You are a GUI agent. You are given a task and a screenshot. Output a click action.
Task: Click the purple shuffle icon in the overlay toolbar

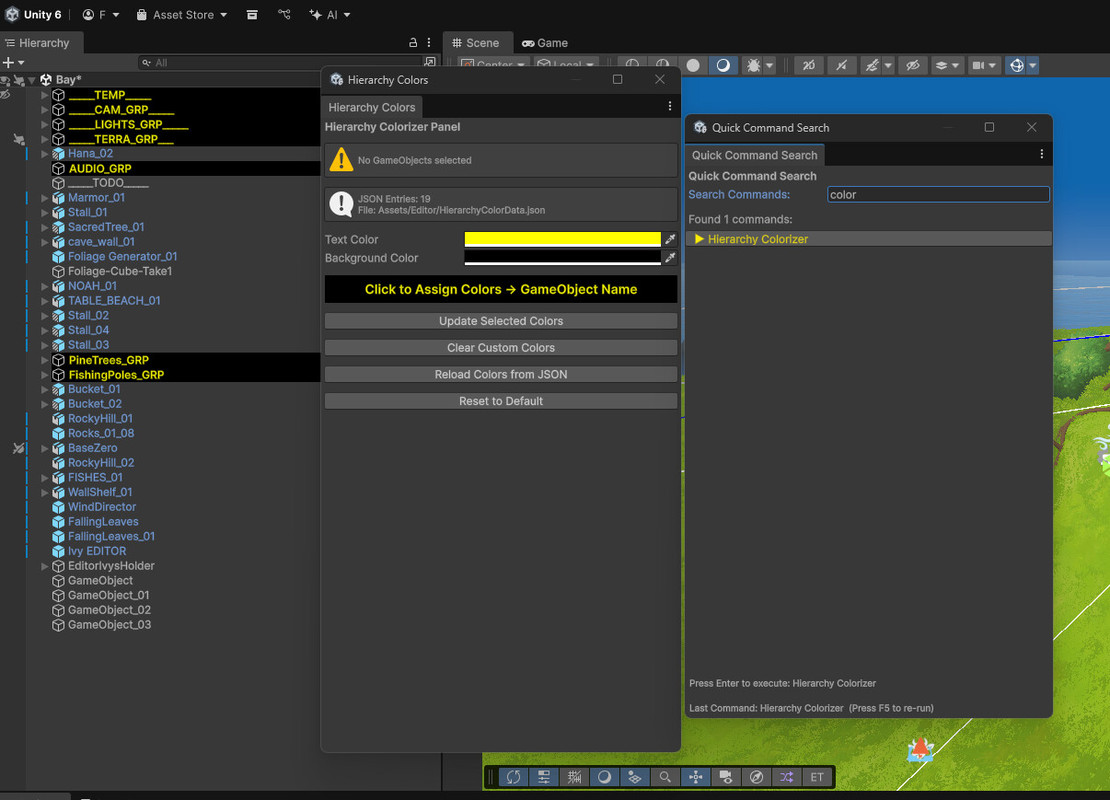click(x=787, y=777)
